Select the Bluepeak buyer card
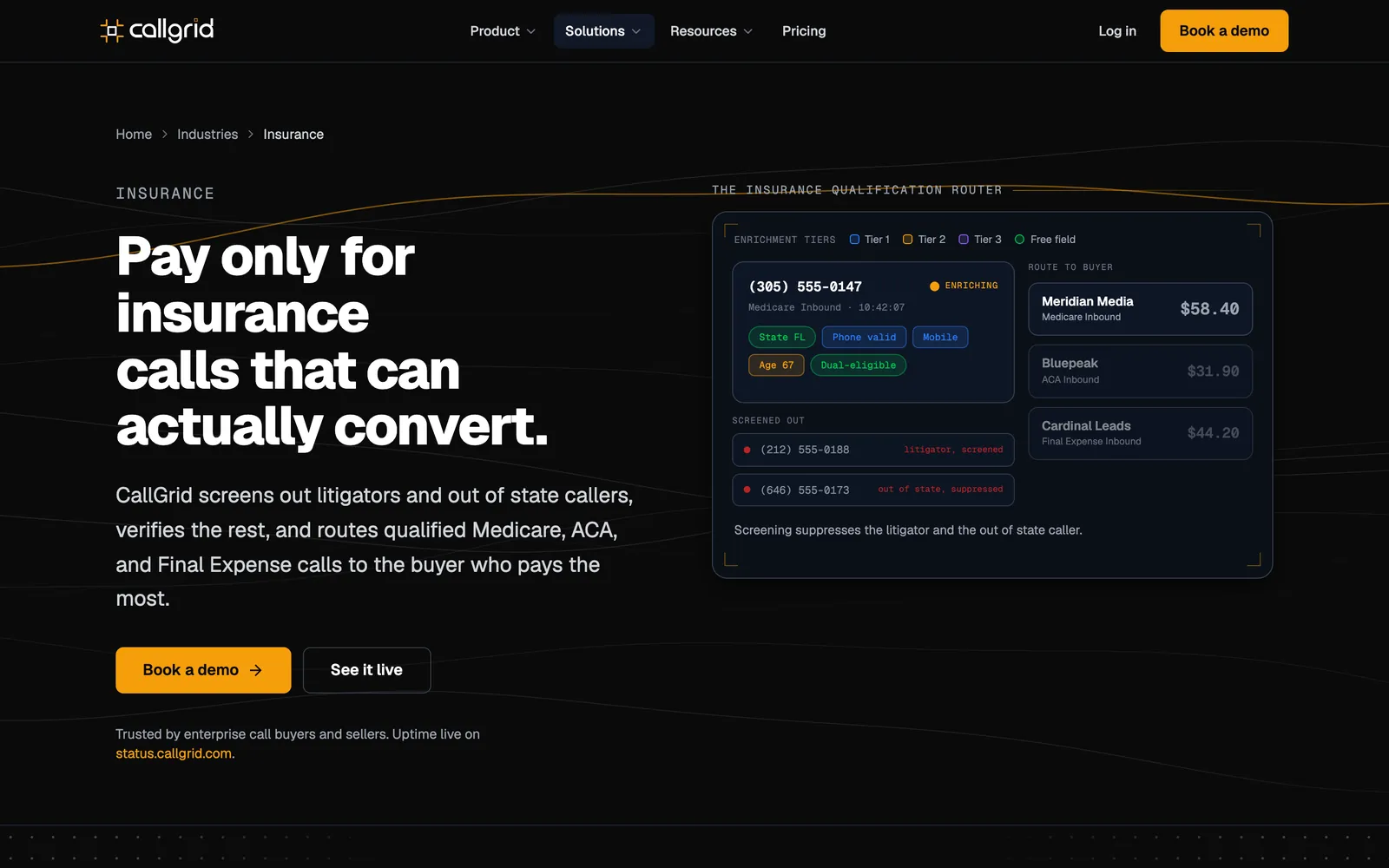 point(1140,372)
